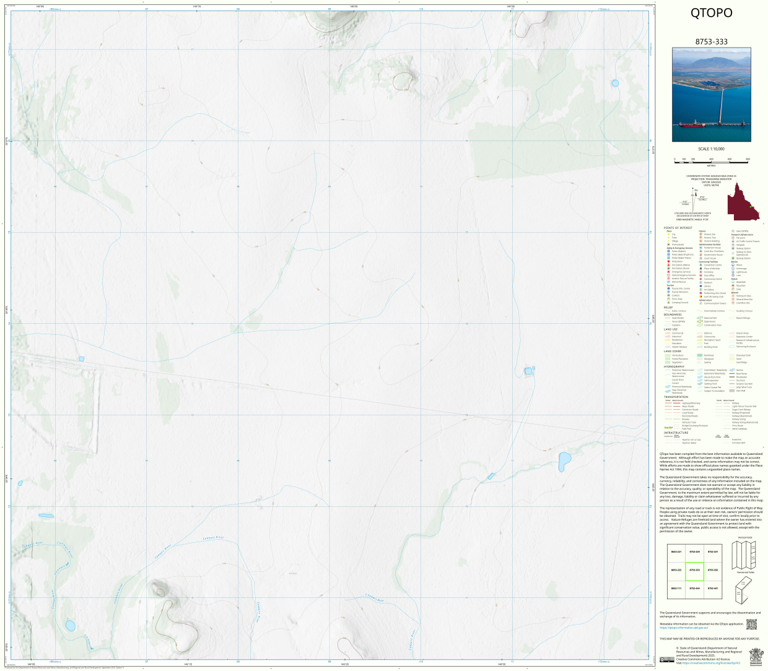Click the north arrow declination diagram

695,199
